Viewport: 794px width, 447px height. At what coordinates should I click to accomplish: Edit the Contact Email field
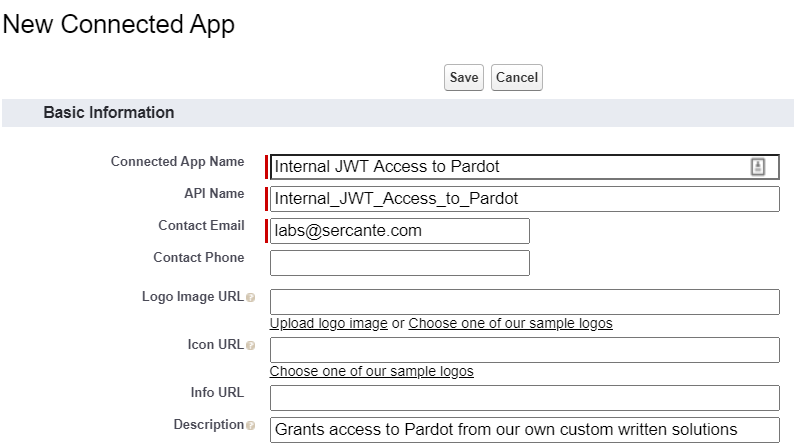pyautogui.click(x=400, y=231)
